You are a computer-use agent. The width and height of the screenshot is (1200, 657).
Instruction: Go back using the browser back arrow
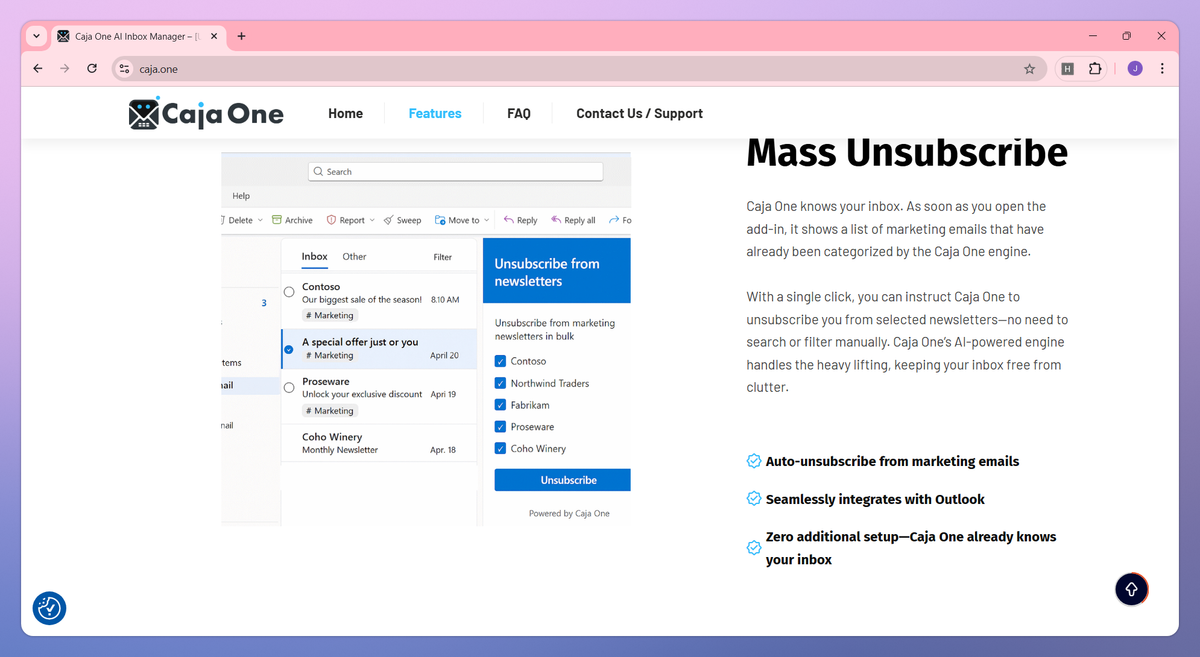[x=38, y=69]
